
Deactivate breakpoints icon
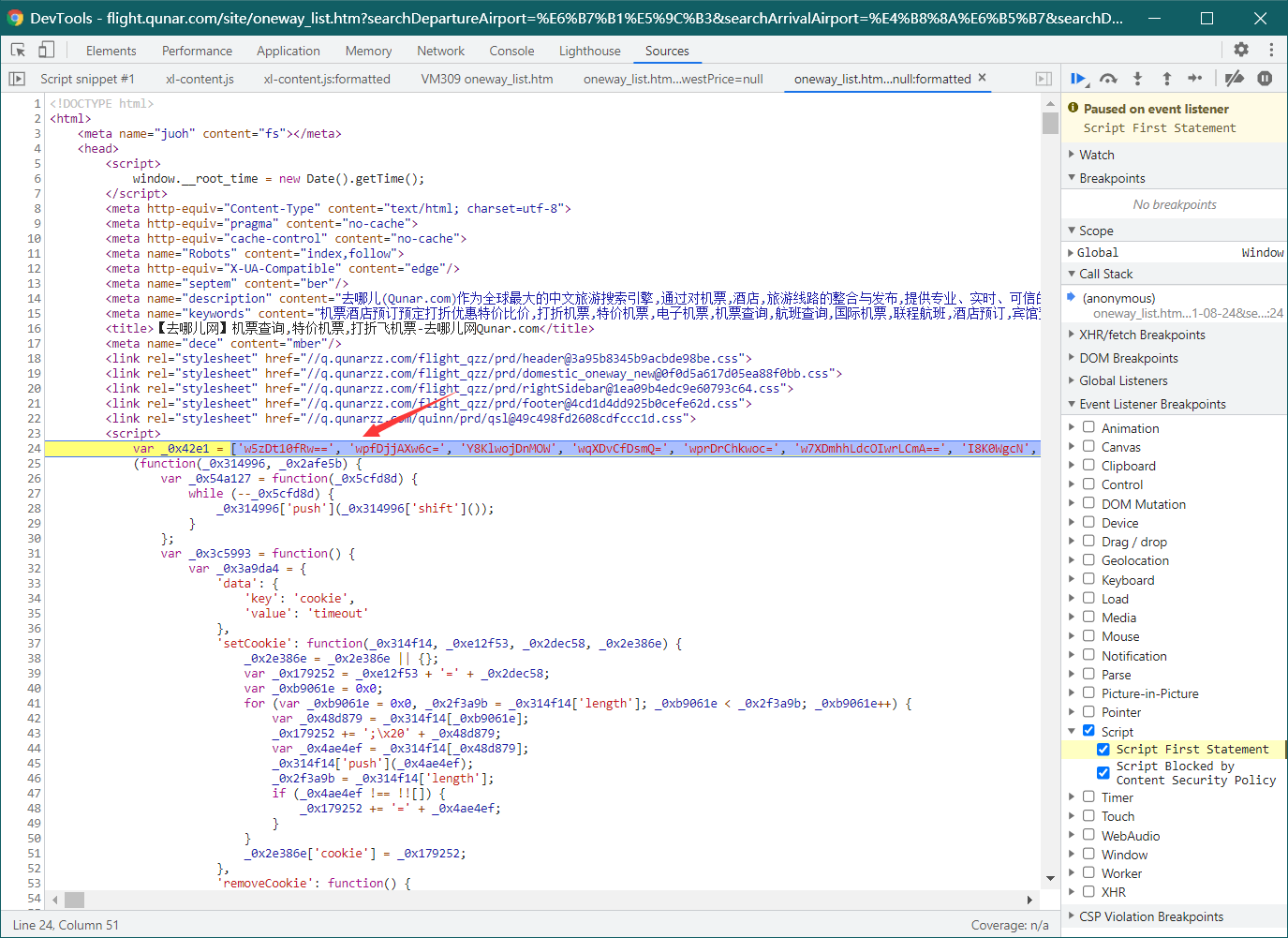1235,79
